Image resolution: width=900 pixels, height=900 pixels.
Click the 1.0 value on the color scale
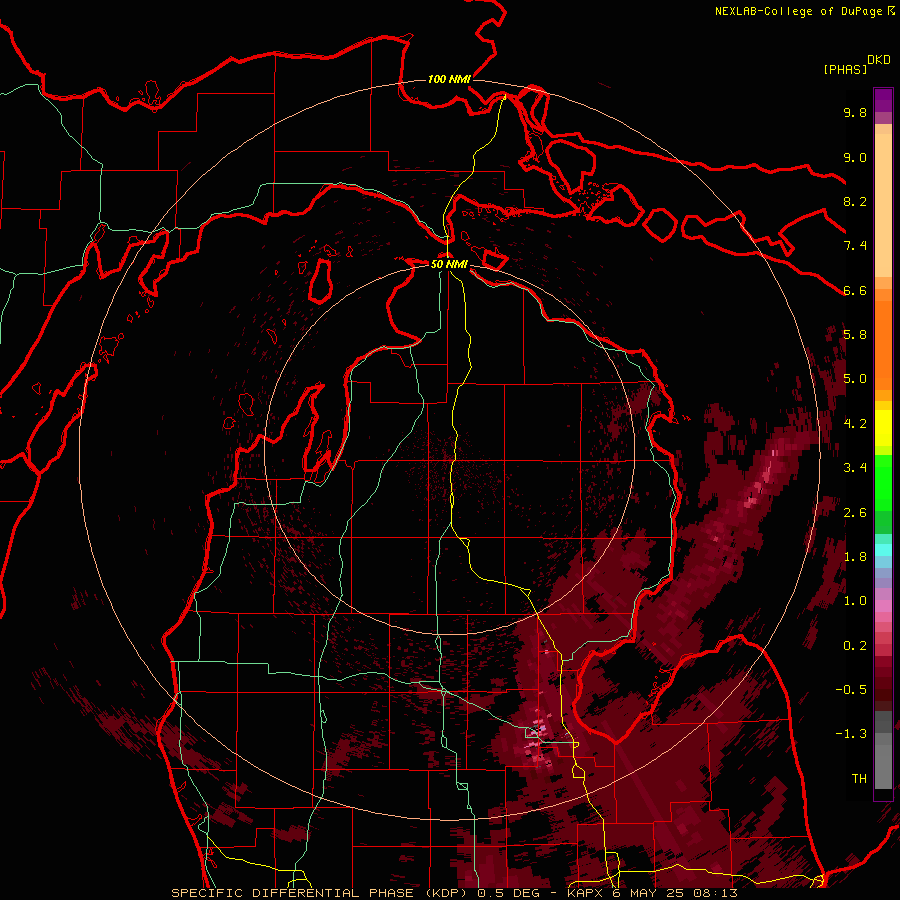(x=855, y=600)
